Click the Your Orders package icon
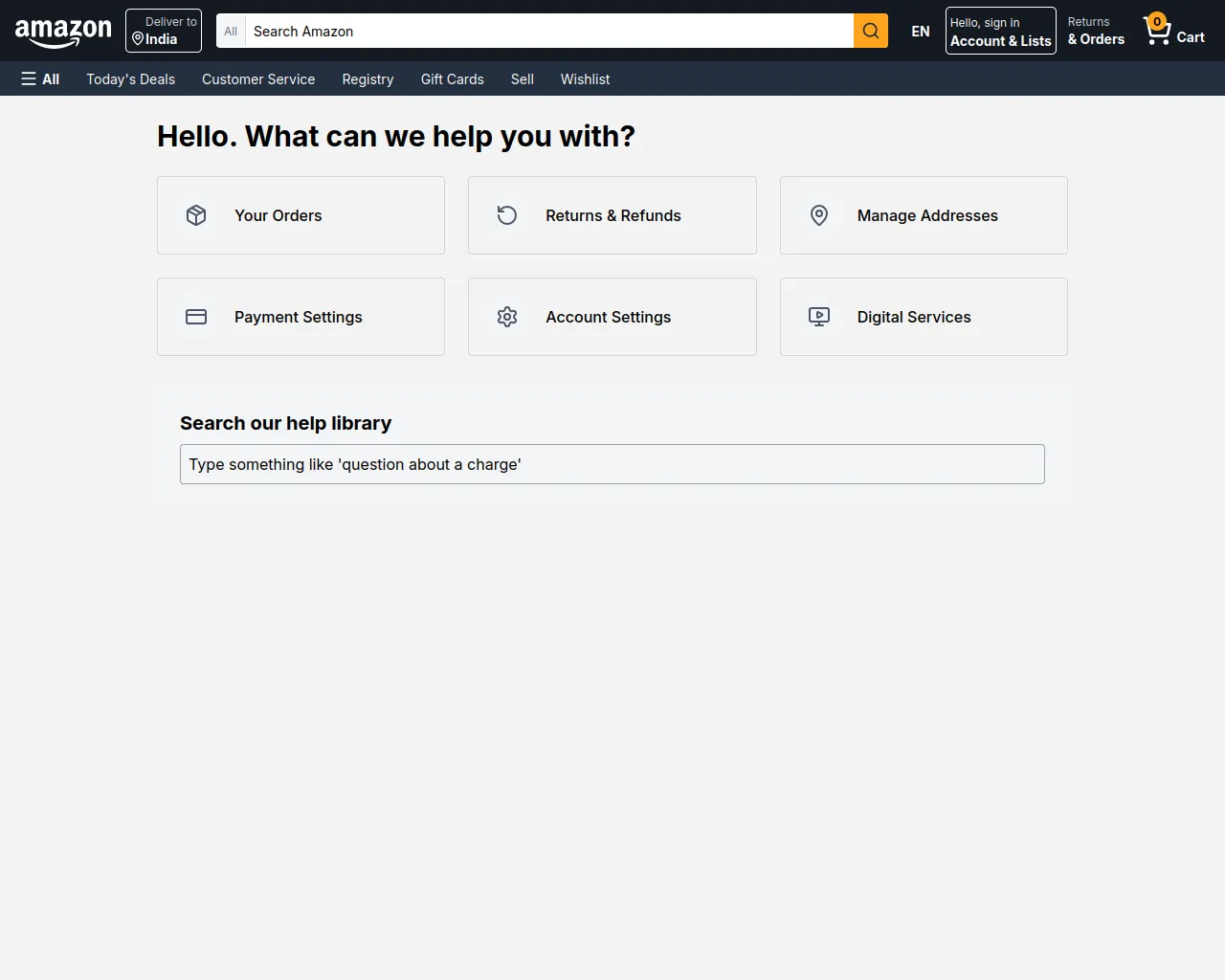Image resolution: width=1225 pixels, height=980 pixels. click(x=196, y=215)
